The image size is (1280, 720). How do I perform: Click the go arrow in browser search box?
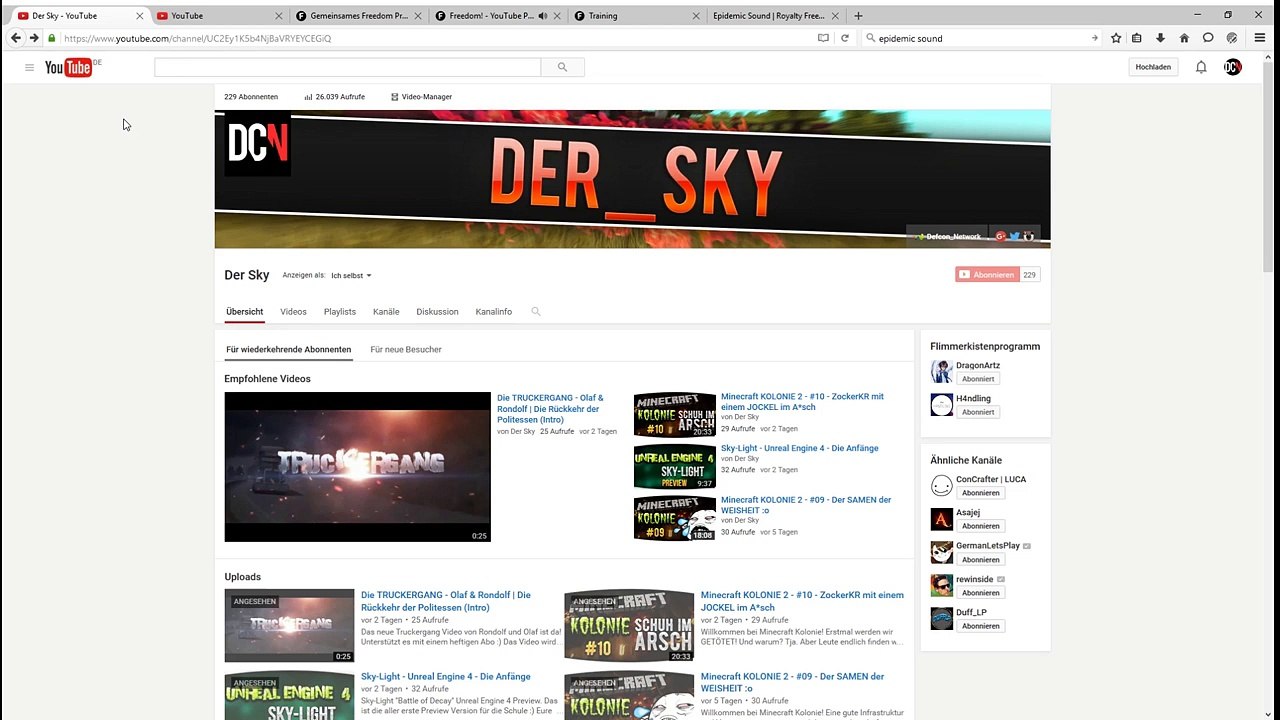pos(1094,38)
